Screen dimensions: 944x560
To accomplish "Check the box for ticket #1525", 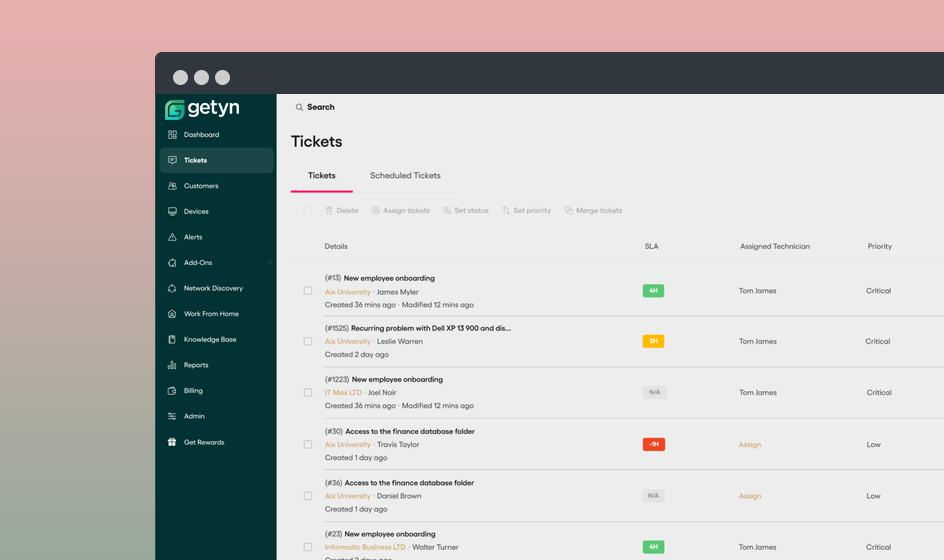I will click(308, 341).
